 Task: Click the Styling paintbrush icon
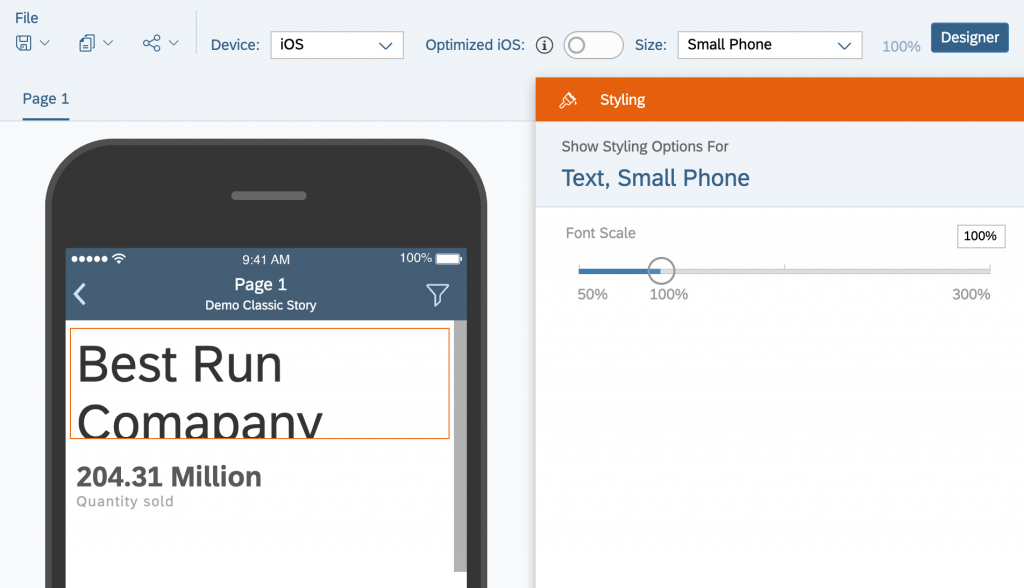pos(568,100)
